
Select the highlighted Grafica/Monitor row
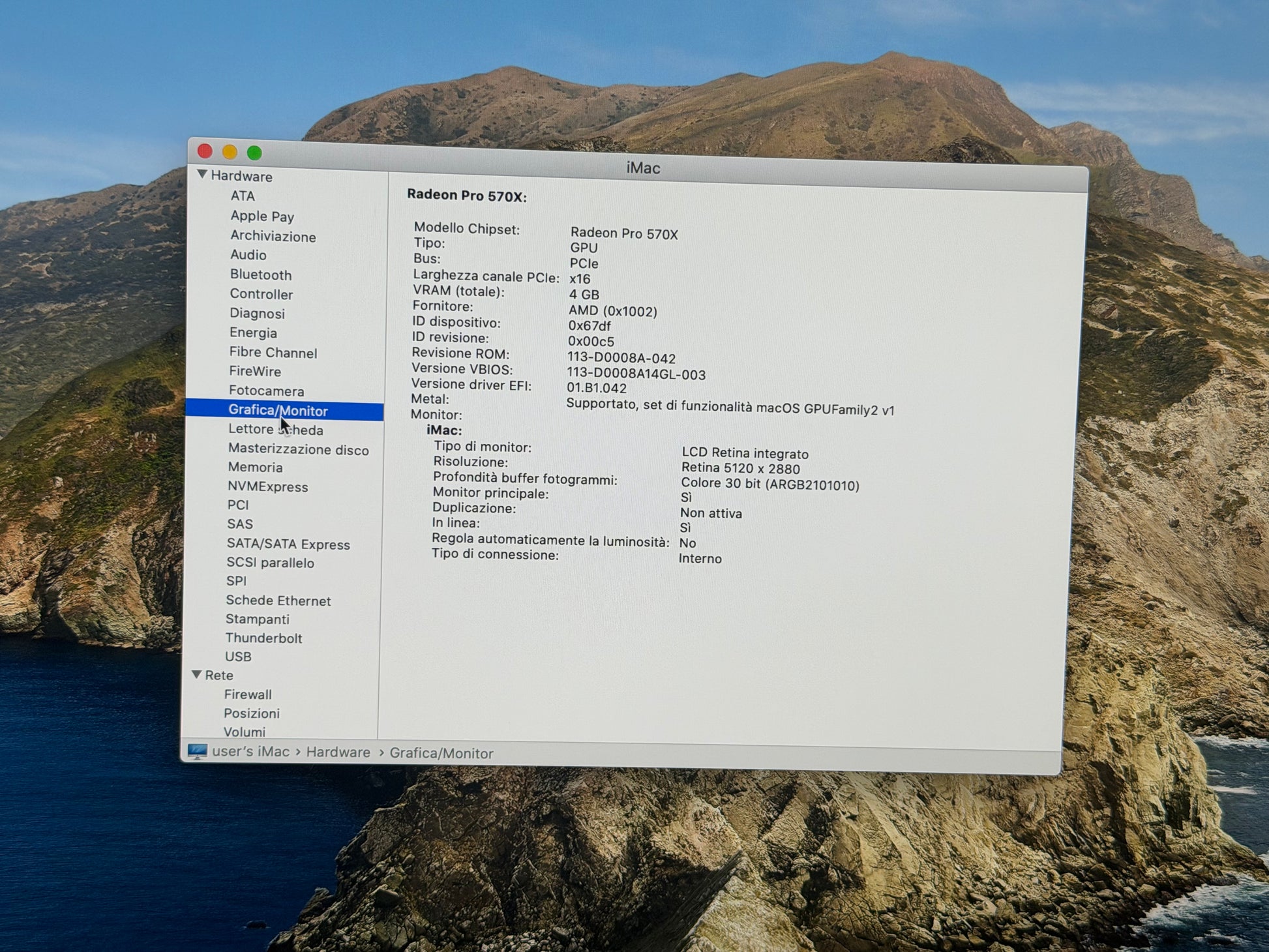[284, 410]
